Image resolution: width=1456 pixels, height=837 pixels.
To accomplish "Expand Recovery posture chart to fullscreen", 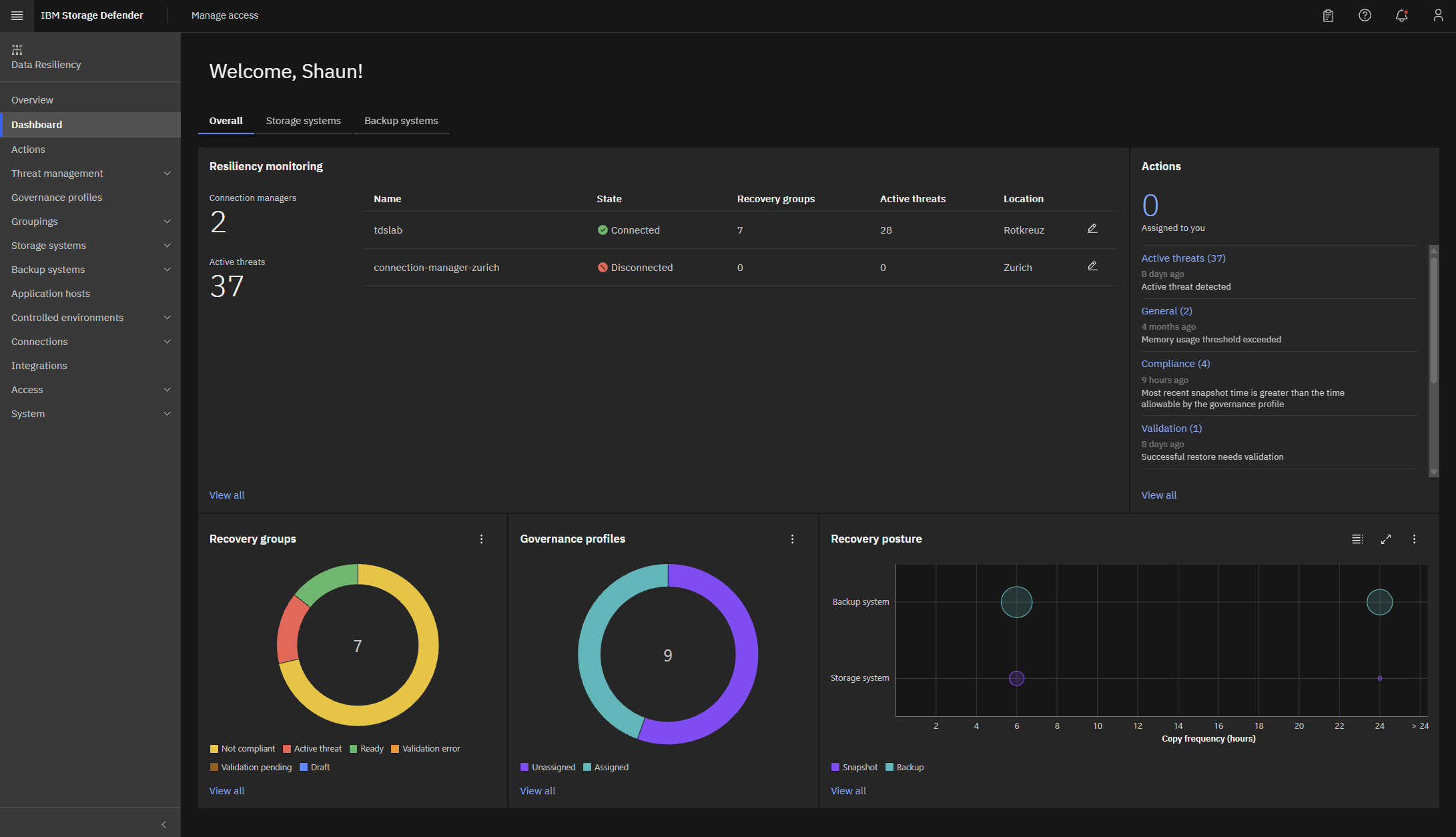I will (1386, 539).
